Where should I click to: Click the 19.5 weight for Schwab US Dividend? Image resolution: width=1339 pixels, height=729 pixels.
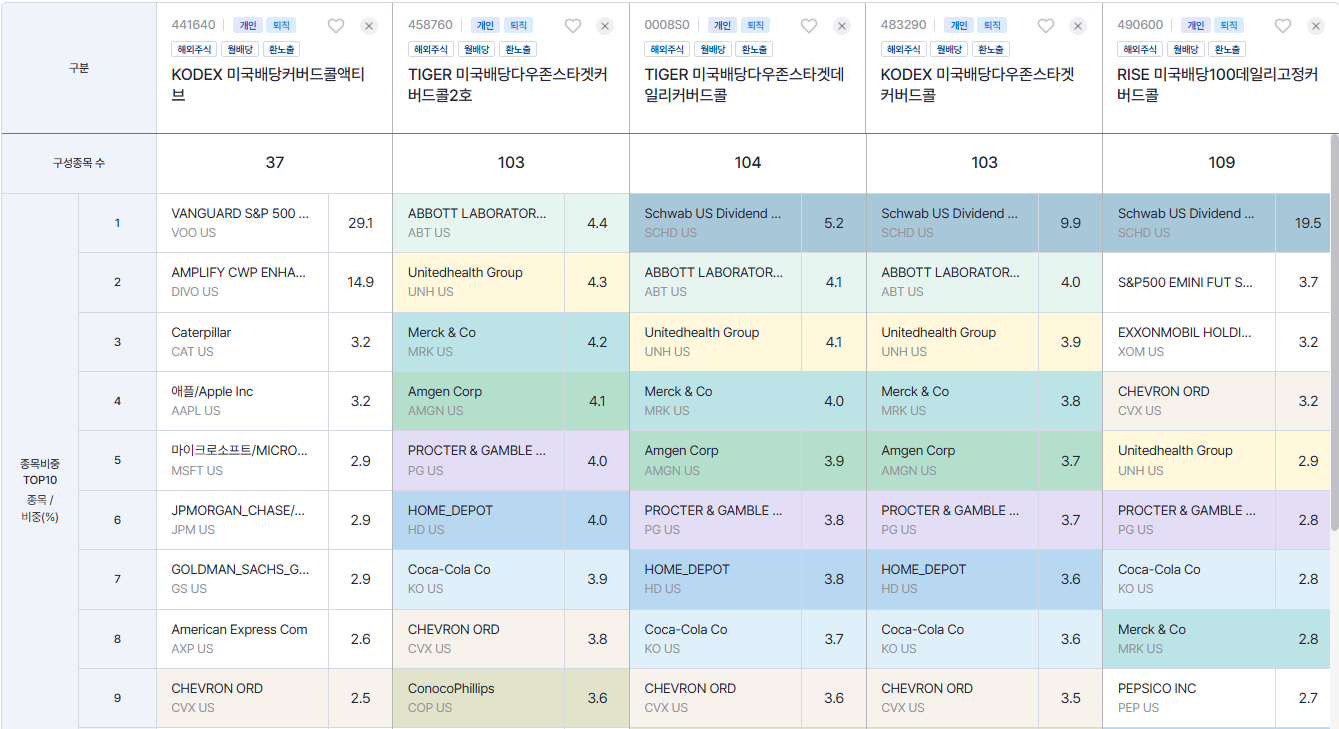(1308, 223)
